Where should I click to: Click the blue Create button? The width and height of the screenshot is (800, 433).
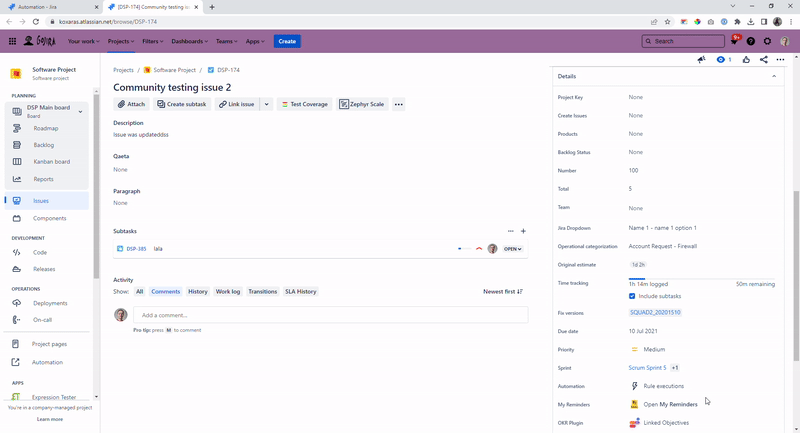coord(287,41)
